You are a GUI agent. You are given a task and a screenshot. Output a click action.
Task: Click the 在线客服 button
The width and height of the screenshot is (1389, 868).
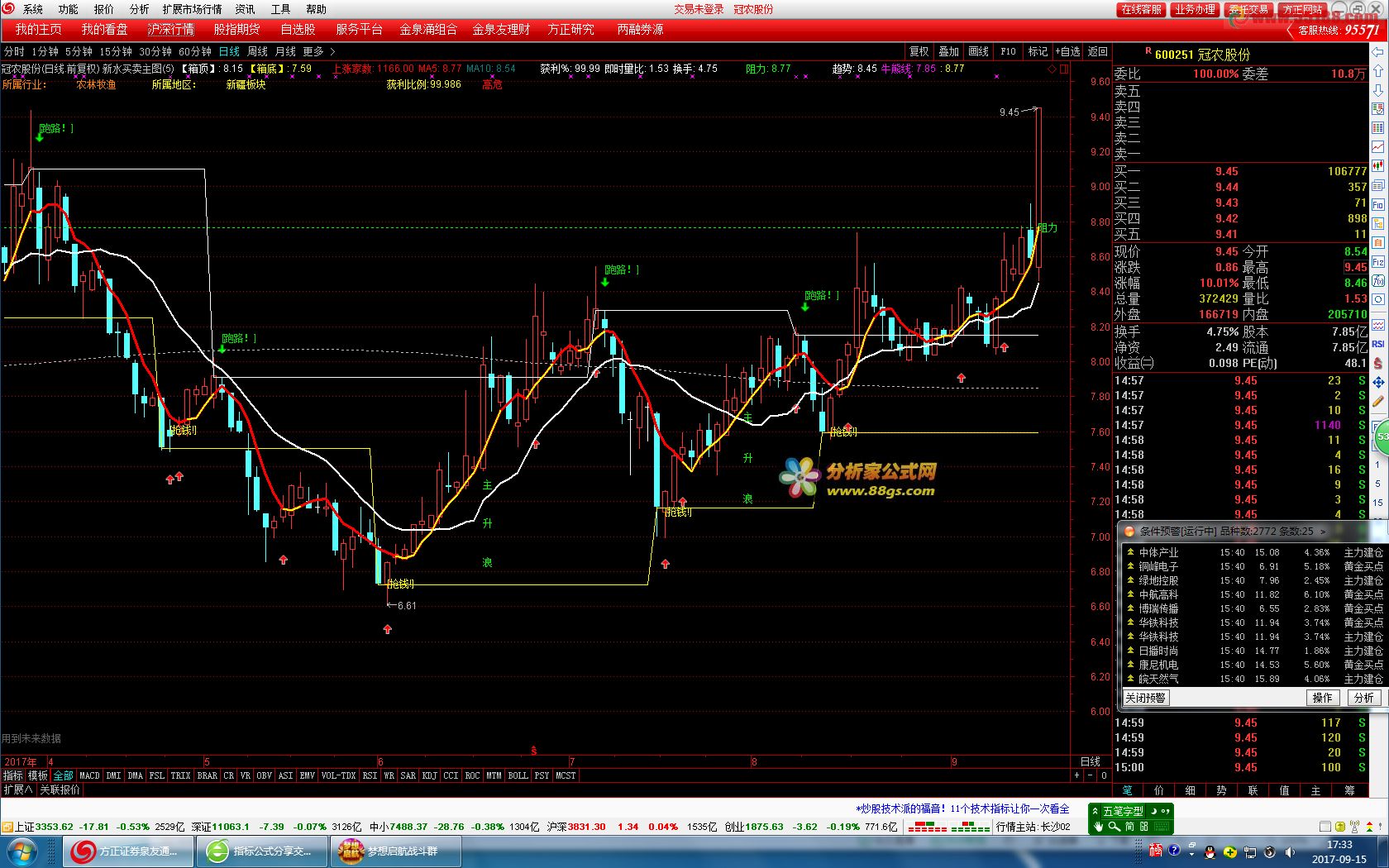[x=1142, y=9]
